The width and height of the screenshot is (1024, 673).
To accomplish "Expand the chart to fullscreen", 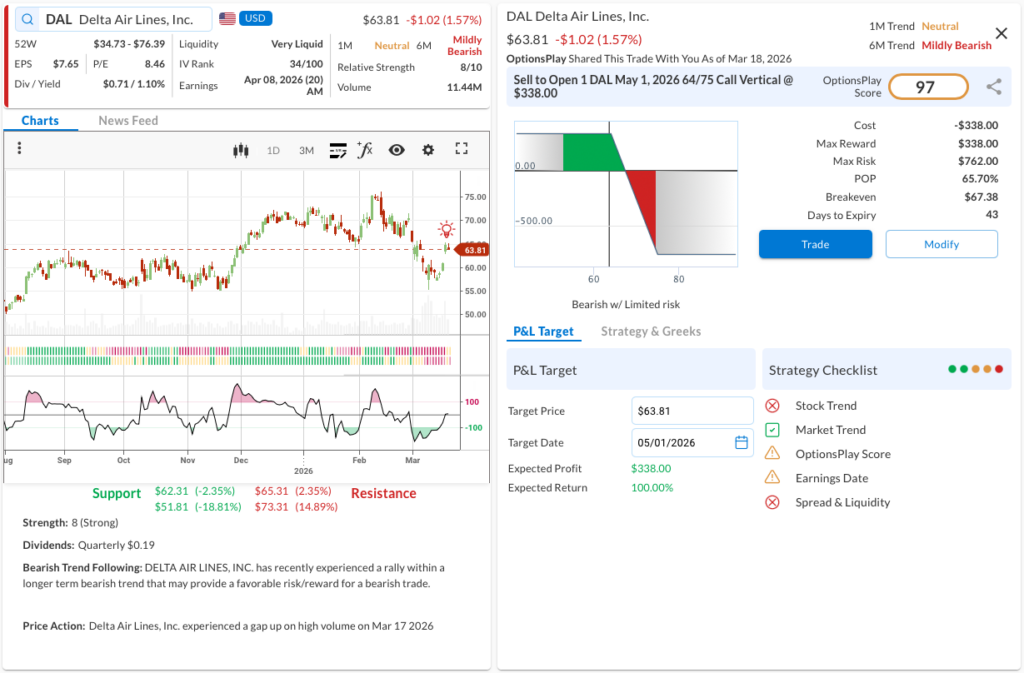I will 461,149.
